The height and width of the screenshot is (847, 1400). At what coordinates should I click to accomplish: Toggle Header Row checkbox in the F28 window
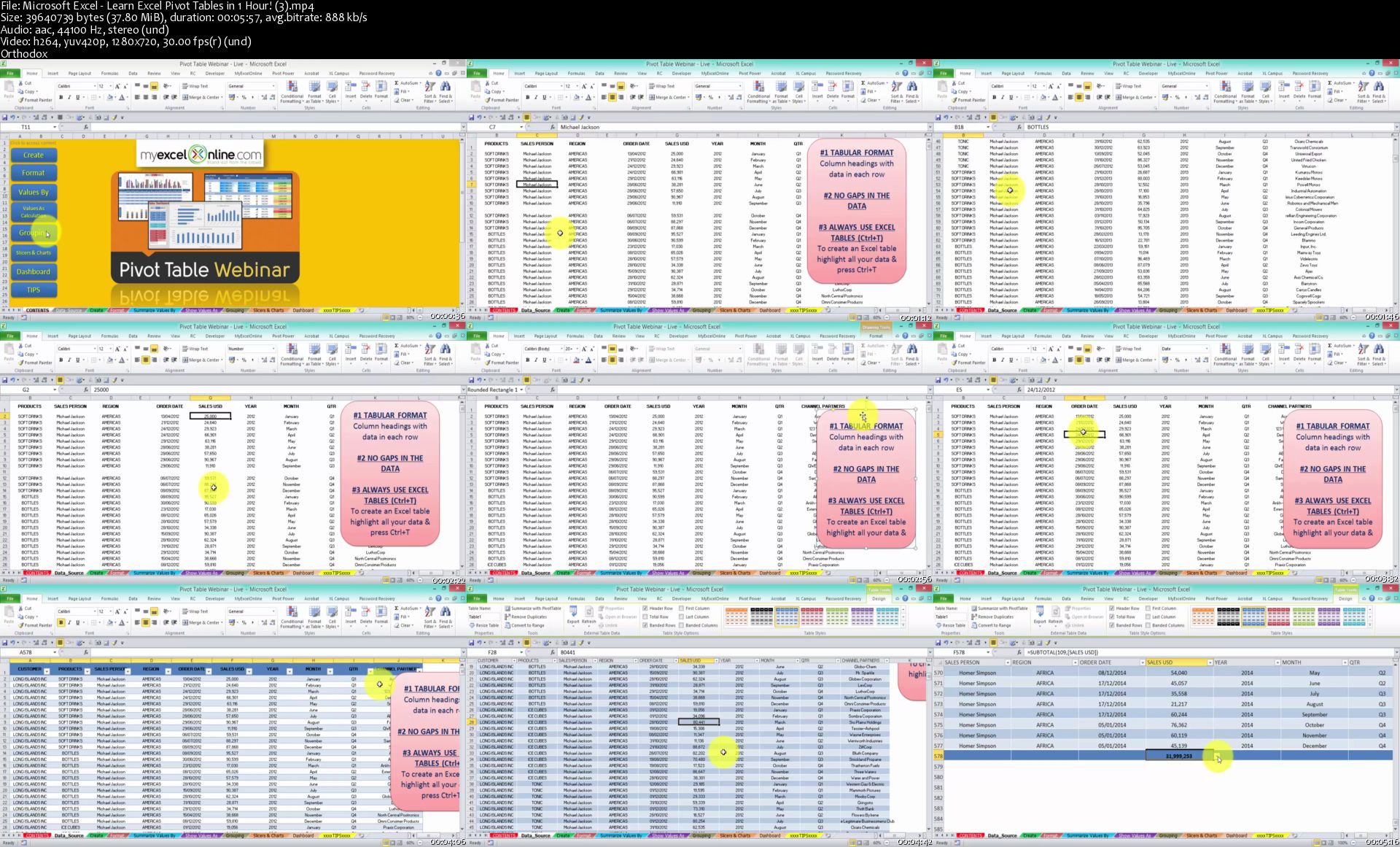point(645,608)
